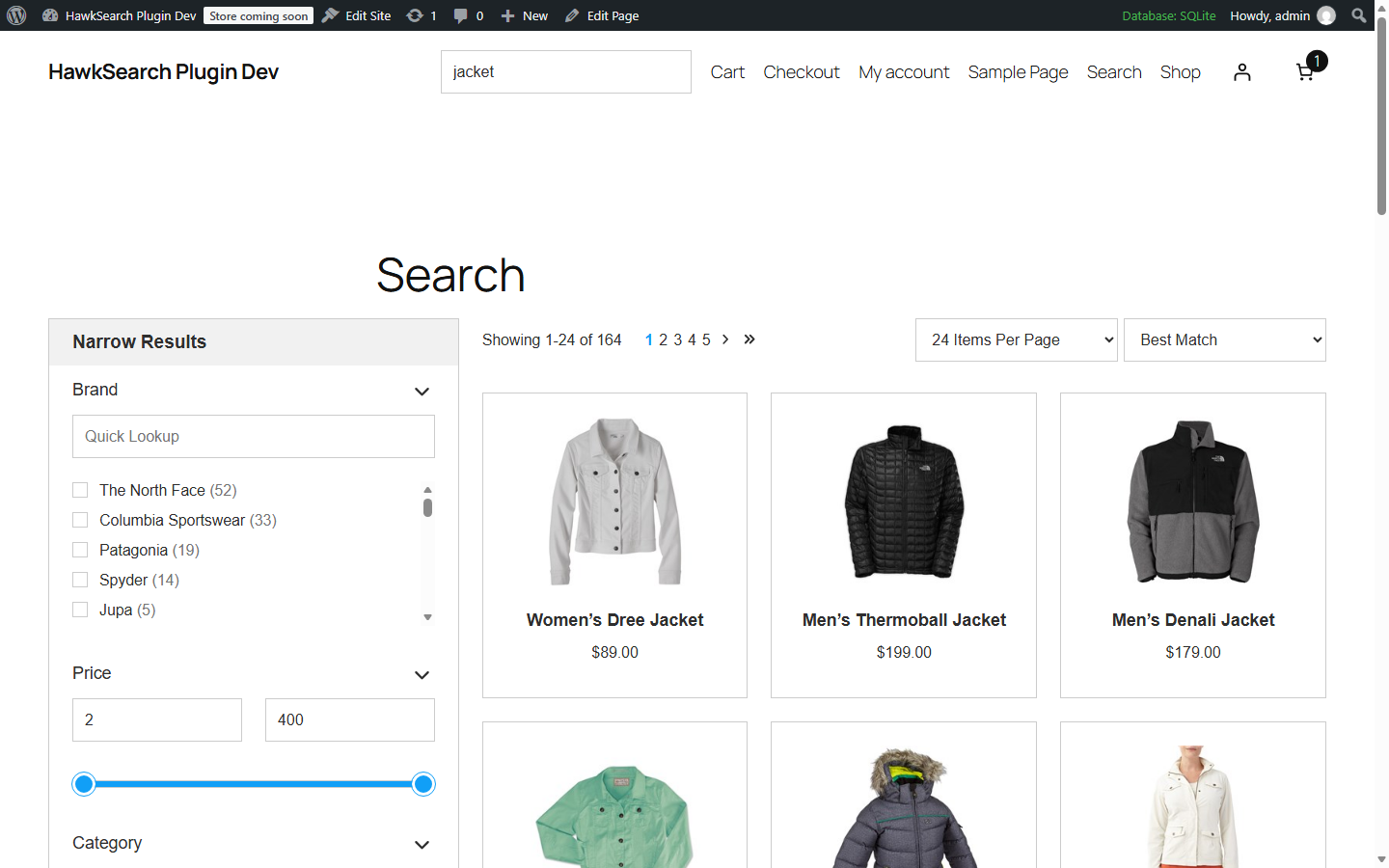Collapse the Price facet chevron

[422, 675]
